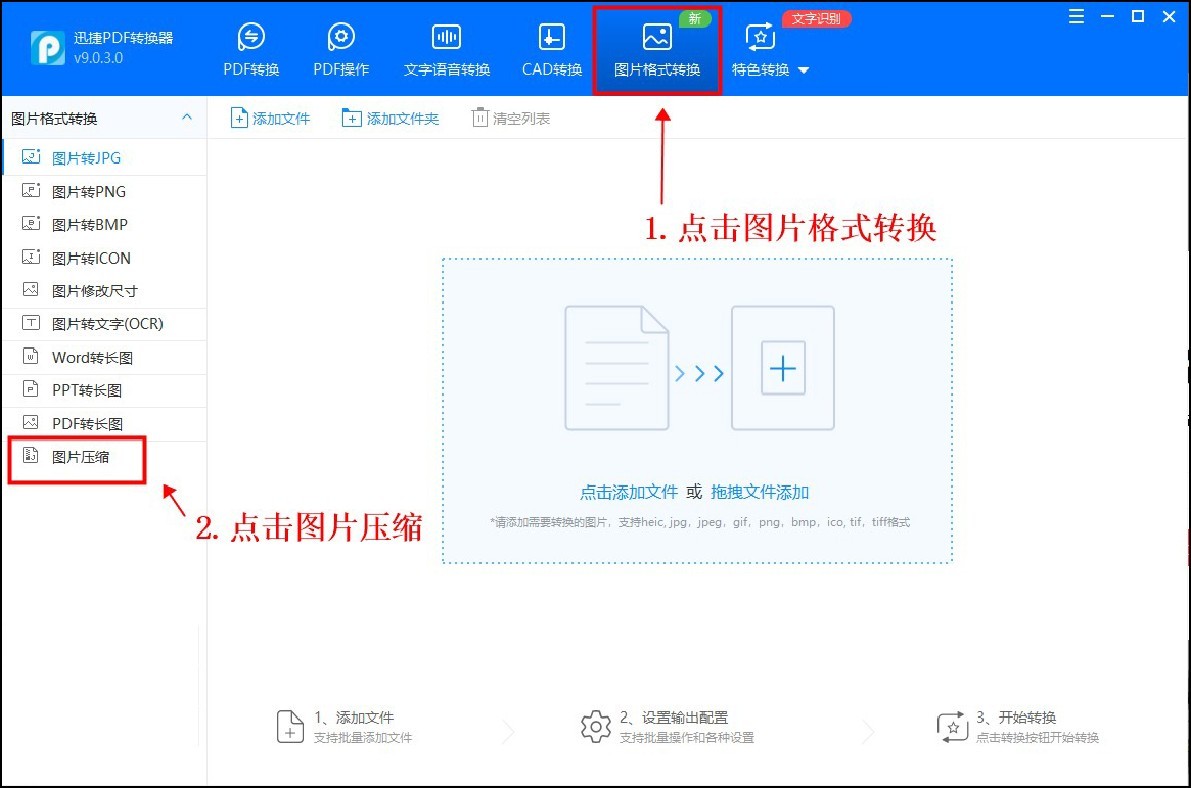Click the dashed file drop zone area
Screen dimensions: 1191x788
tap(697, 410)
